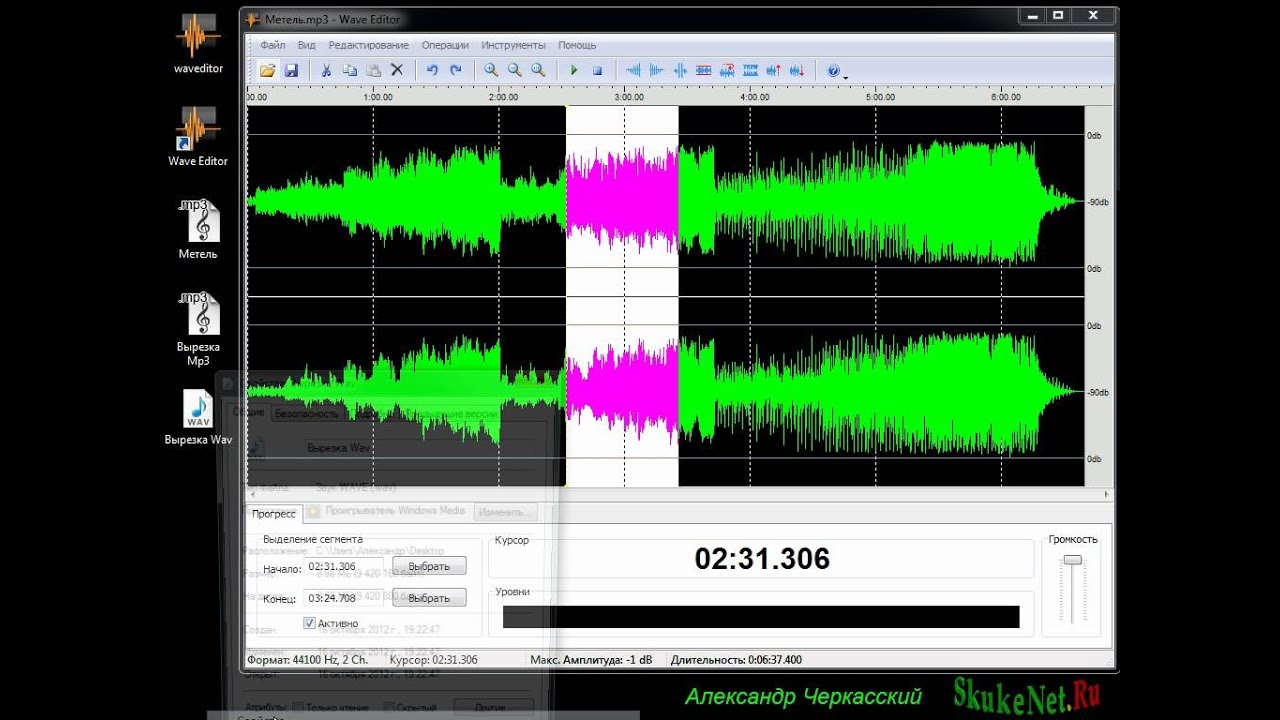Screen dimensions: 1280x720
Task: Click the waveform icon with red horizontal lines
Action: 703,70
